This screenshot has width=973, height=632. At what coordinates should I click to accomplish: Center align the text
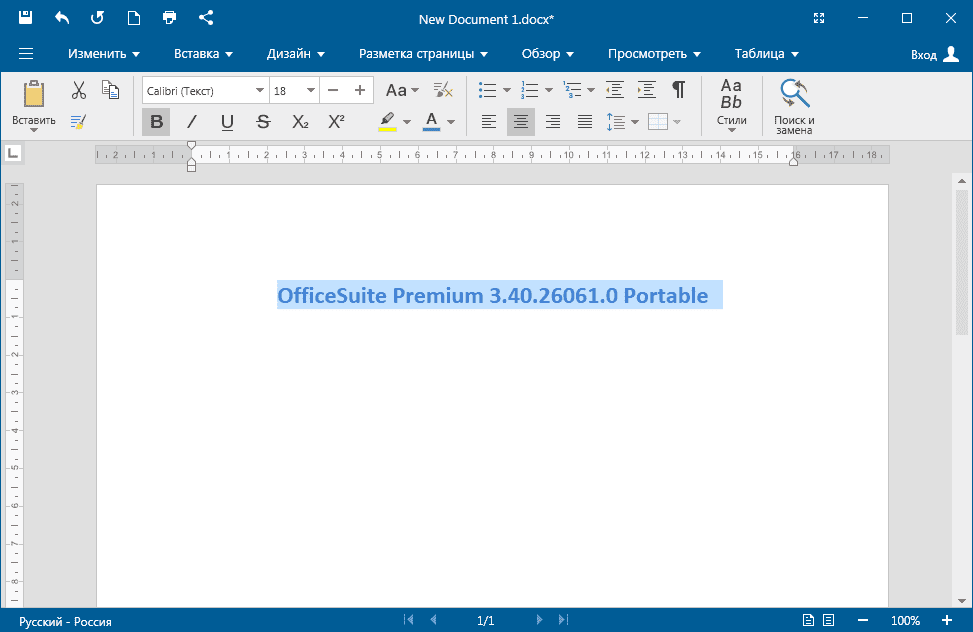coord(521,122)
